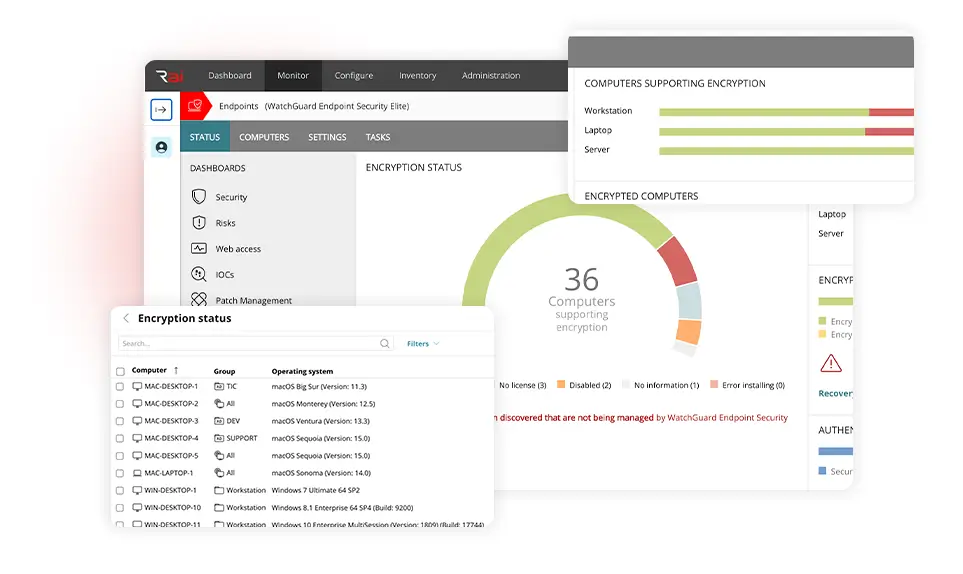
Task: Sort by Operating system column header
Action: click(302, 371)
